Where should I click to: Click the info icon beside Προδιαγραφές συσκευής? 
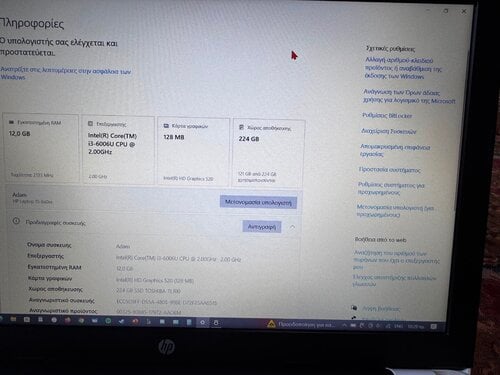pos(16,221)
